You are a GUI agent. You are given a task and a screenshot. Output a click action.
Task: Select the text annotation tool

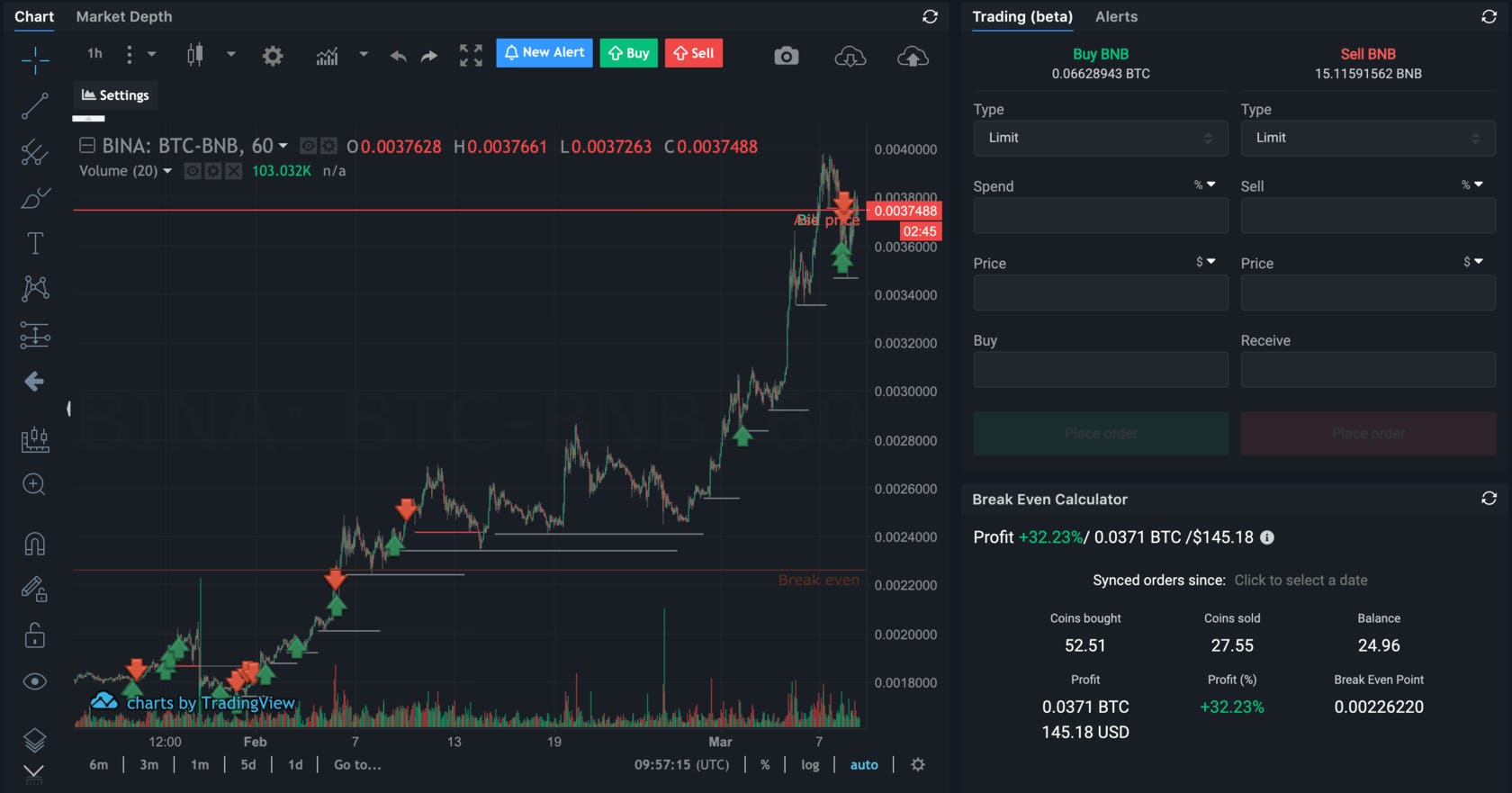tap(35, 243)
